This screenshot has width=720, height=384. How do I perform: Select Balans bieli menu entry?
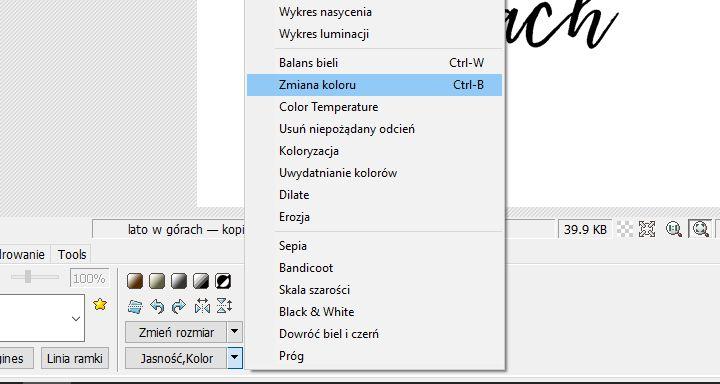coord(375,63)
